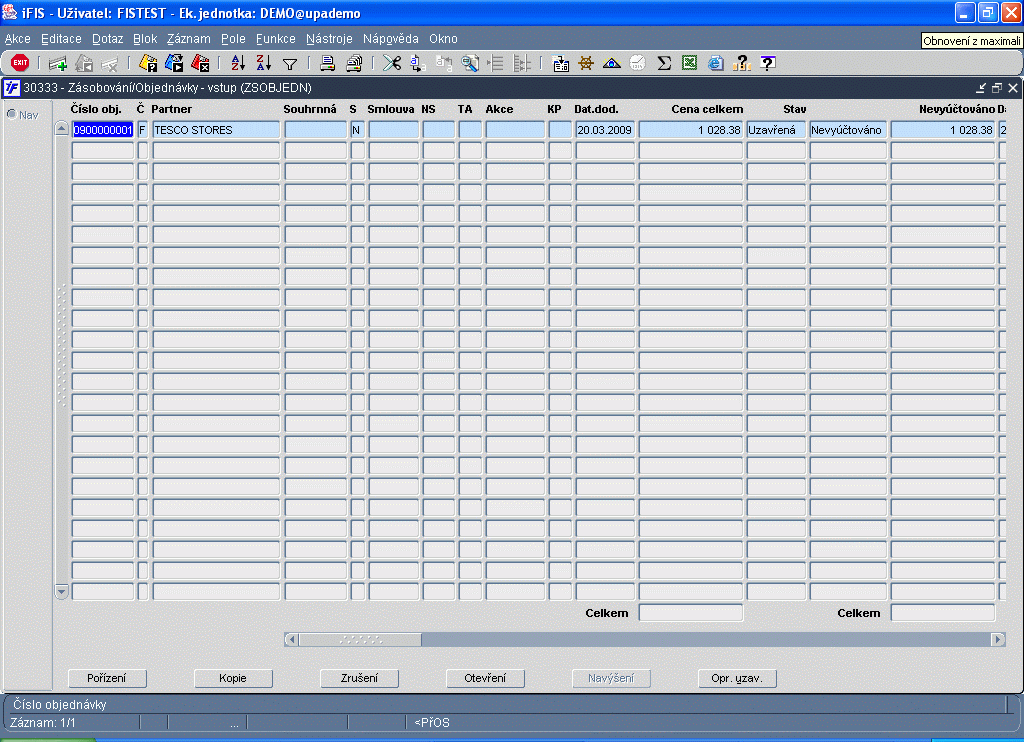Screen dimensions: 1024x742
Task: Click the horizontal scrollbar right arrow
Action: pos(998,639)
